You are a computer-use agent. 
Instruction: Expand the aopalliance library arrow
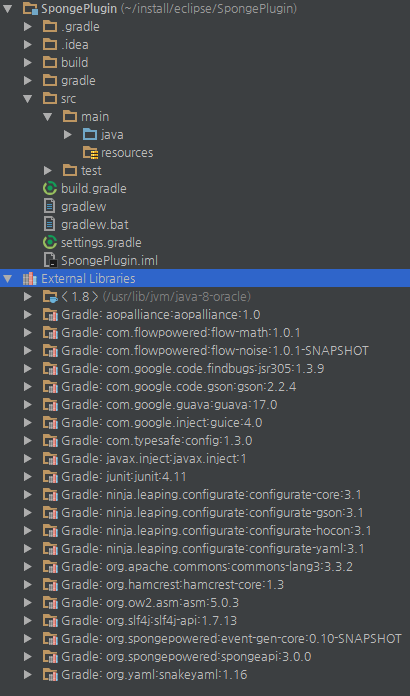(x=28, y=315)
